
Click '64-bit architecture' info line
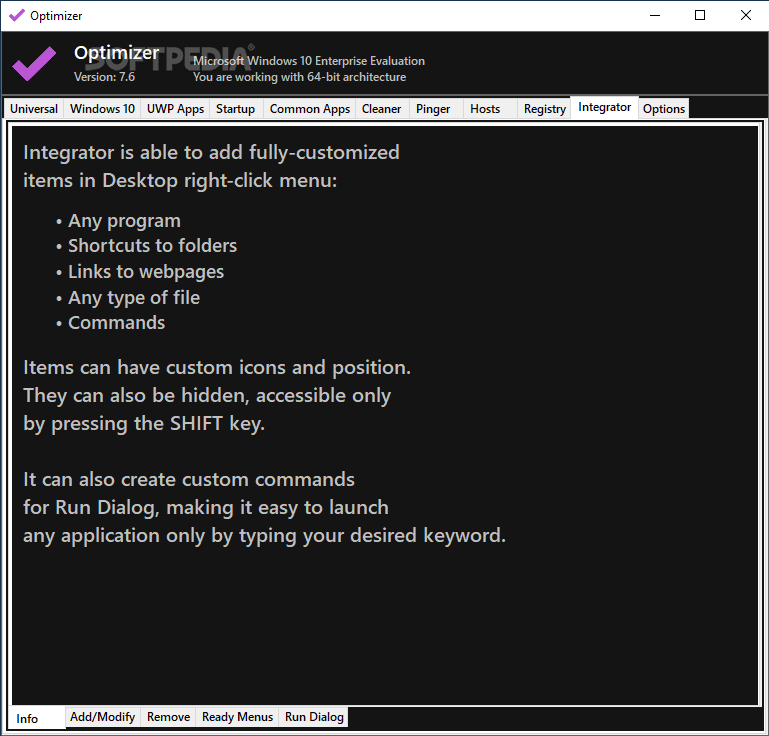click(x=300, y=77)
